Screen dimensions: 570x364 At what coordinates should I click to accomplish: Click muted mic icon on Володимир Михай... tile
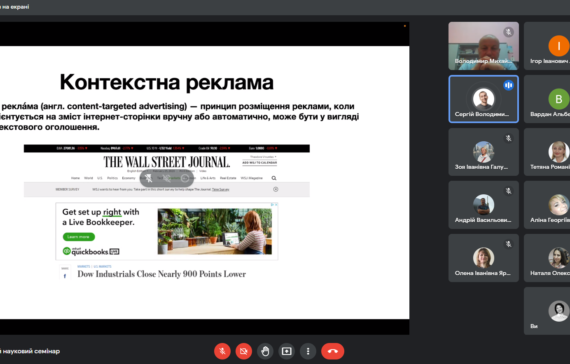[x=508, y=32]
